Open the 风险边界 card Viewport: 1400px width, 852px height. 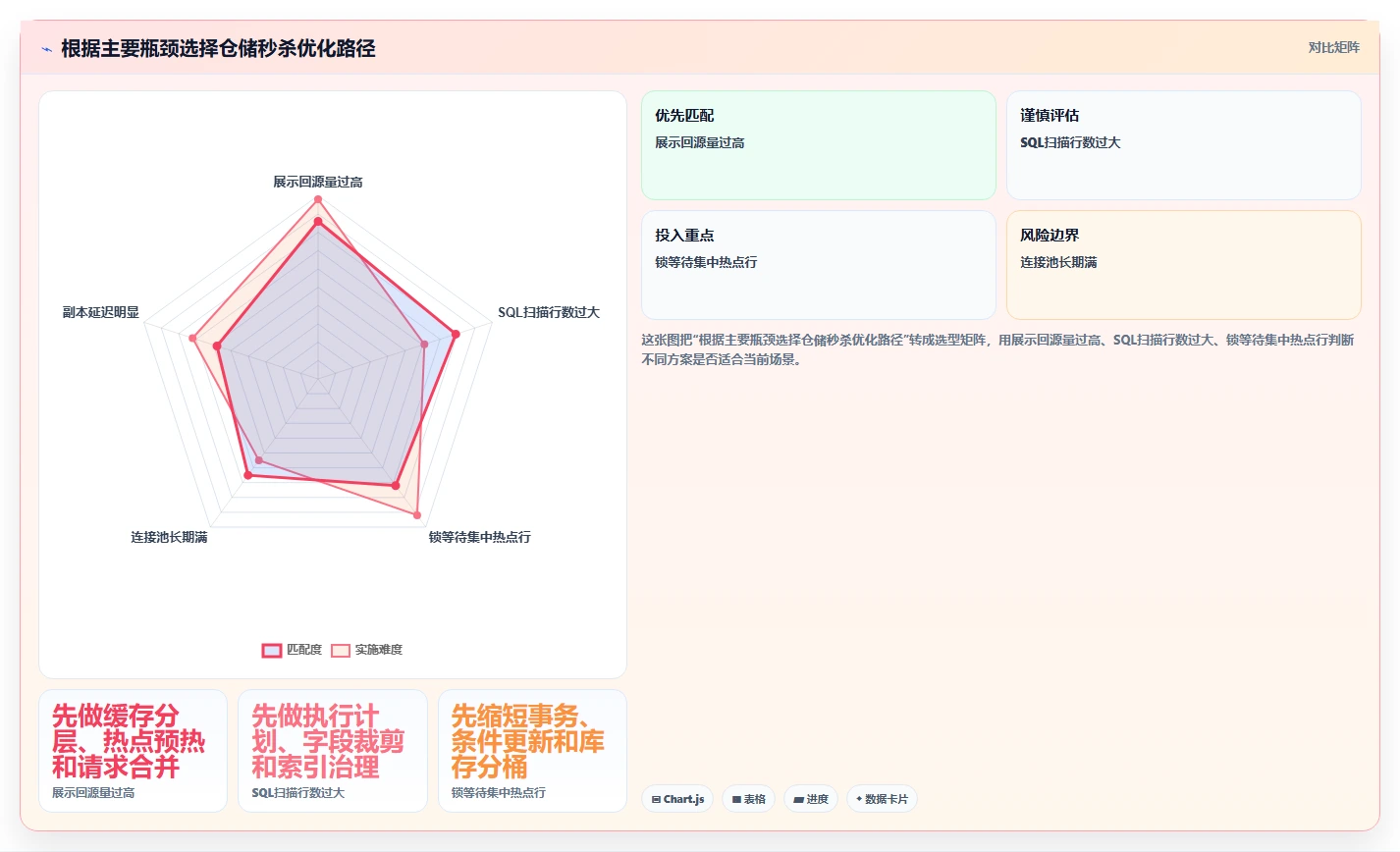(x=1184, y=265)
